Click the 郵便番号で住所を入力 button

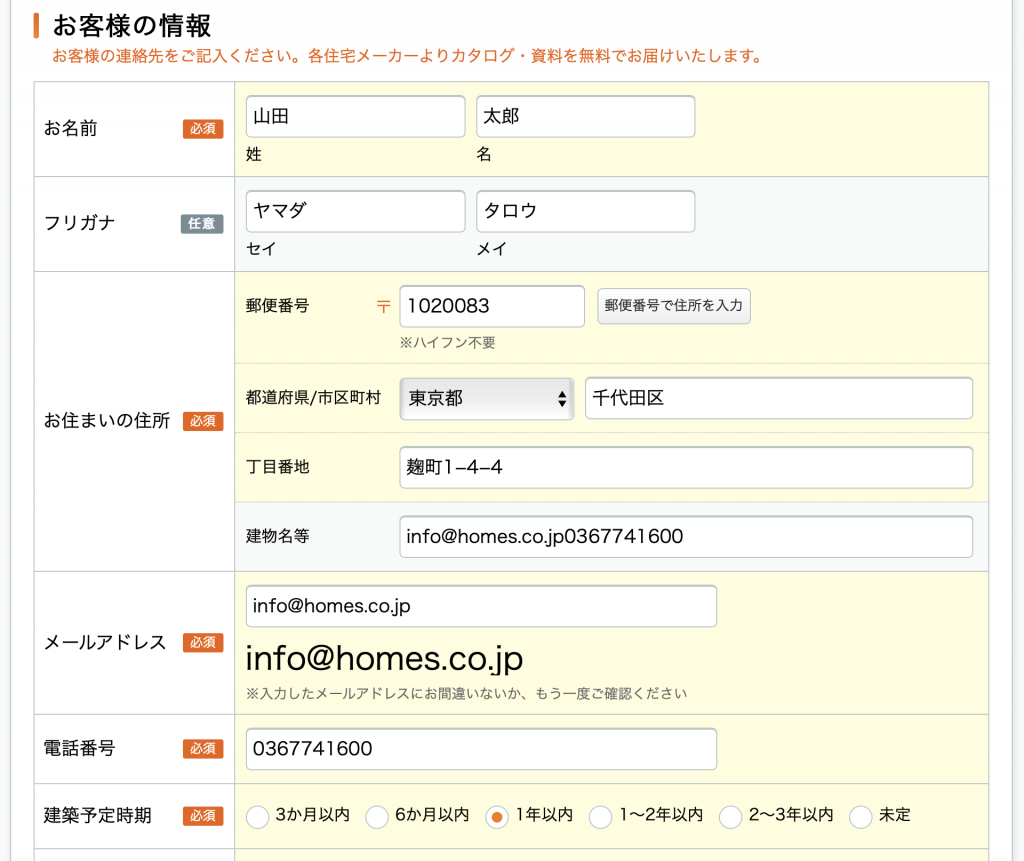tap(673, 306)
